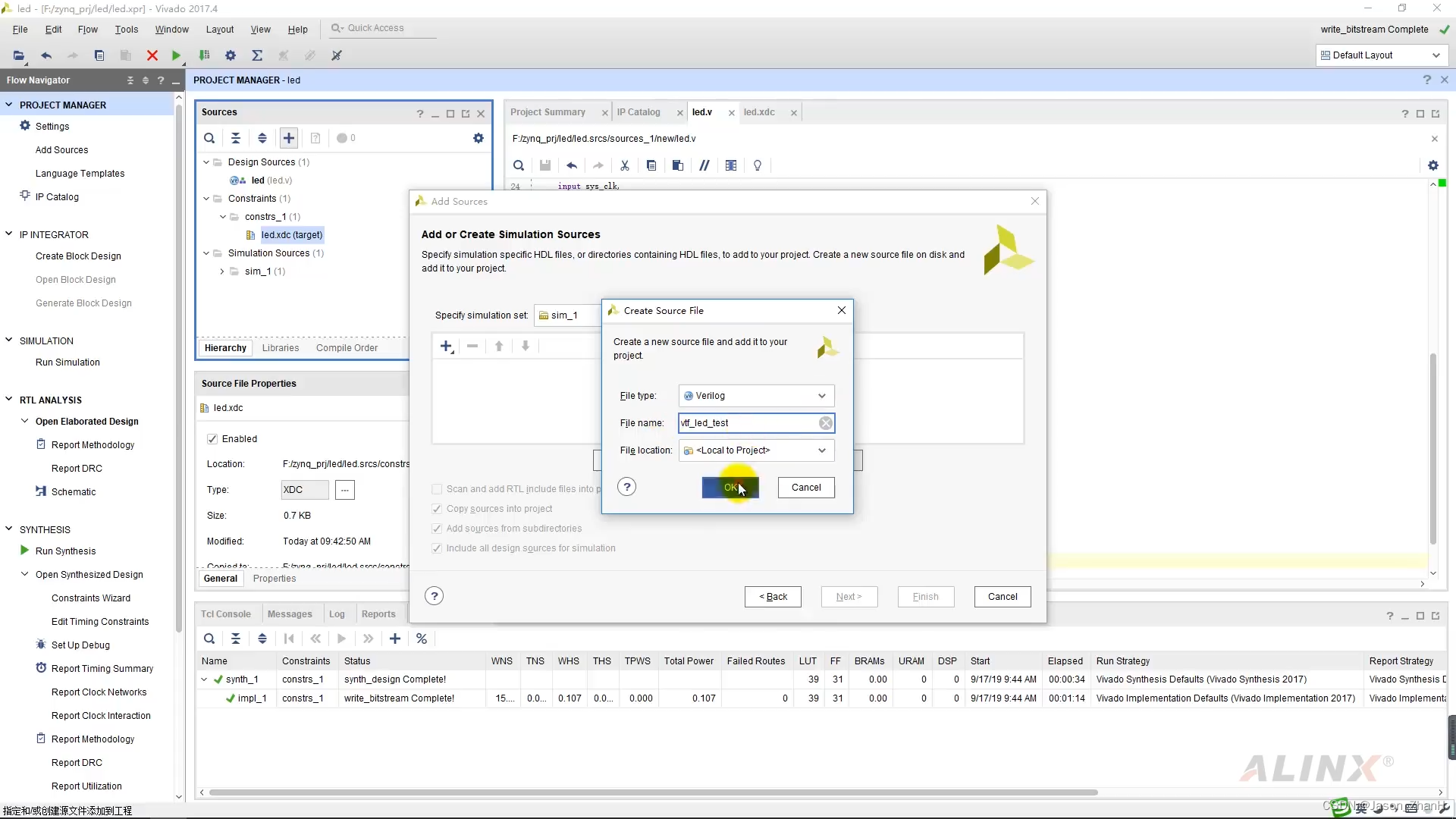Click the Sigma report icon in main toolbar
The image size is (1456, 819).
click(x=257, y=55)
